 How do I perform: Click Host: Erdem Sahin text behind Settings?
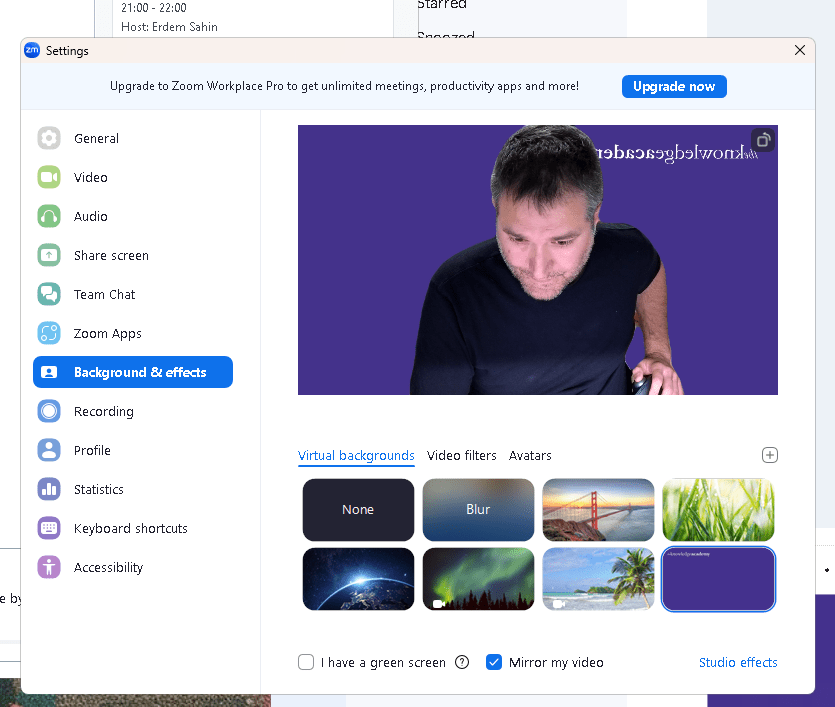point(169,27)
